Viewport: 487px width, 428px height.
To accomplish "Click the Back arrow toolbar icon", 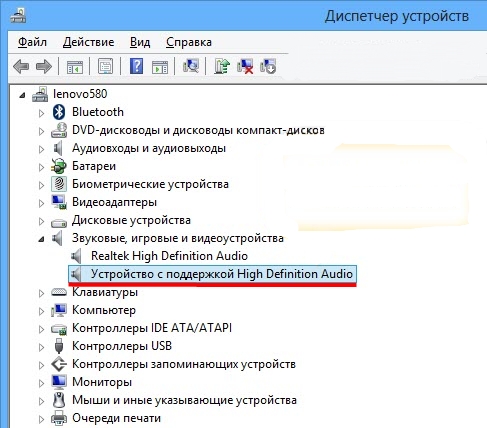I will pyautogui.click(x=21, y=66).
